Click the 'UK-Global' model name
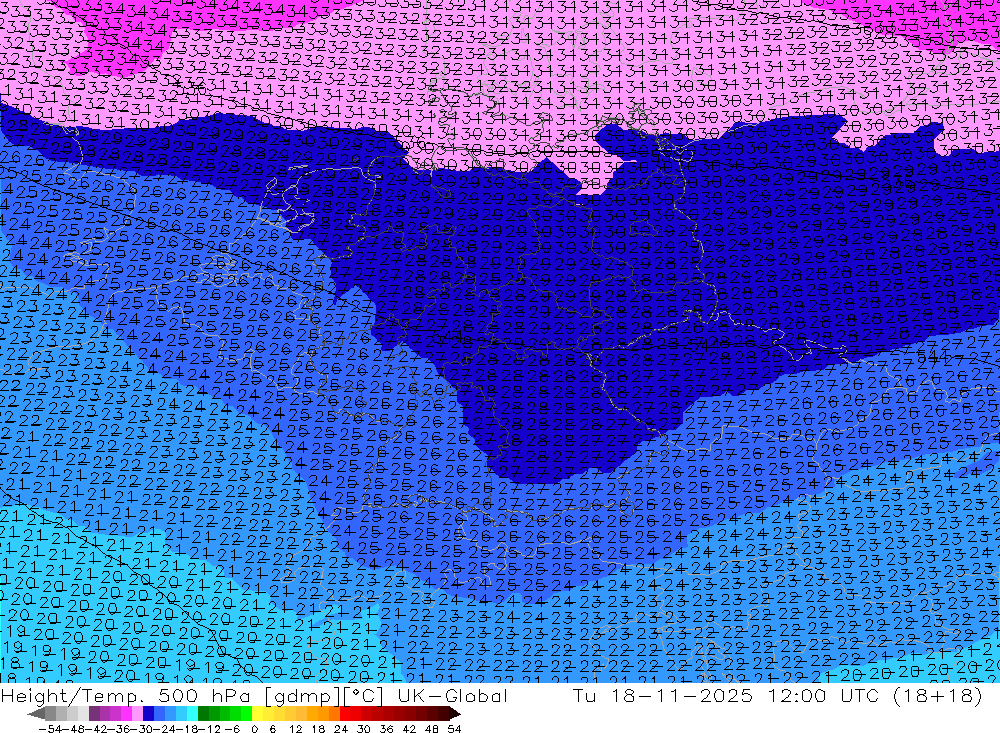 tap(452, 695)
